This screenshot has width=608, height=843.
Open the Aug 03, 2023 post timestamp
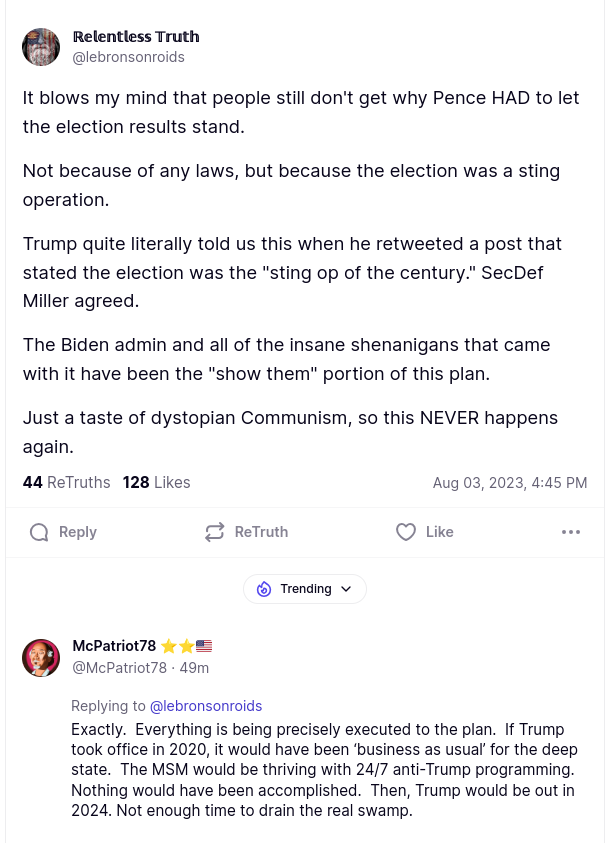click(509, 483)
